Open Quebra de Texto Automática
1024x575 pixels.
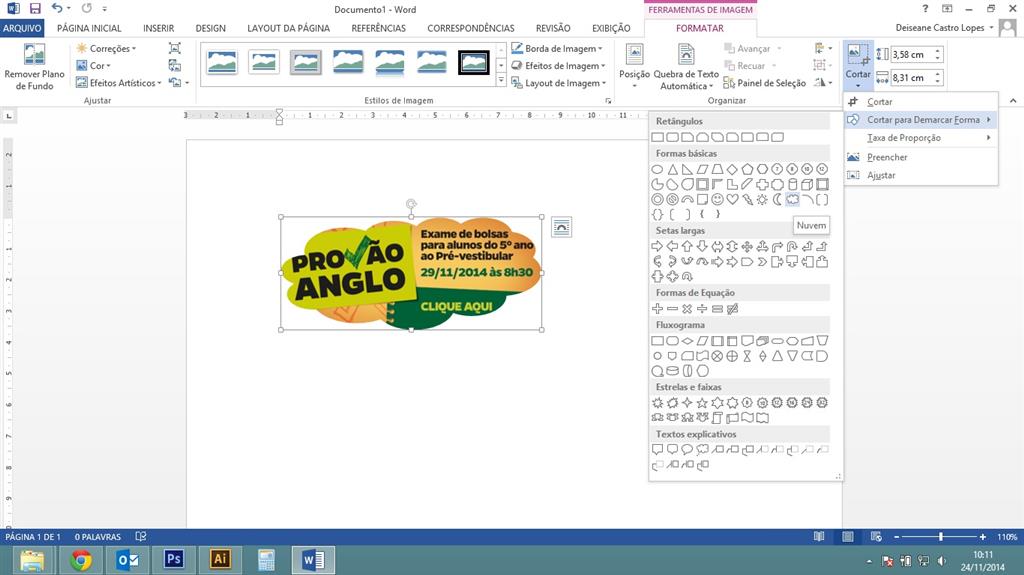coord(686,67)
